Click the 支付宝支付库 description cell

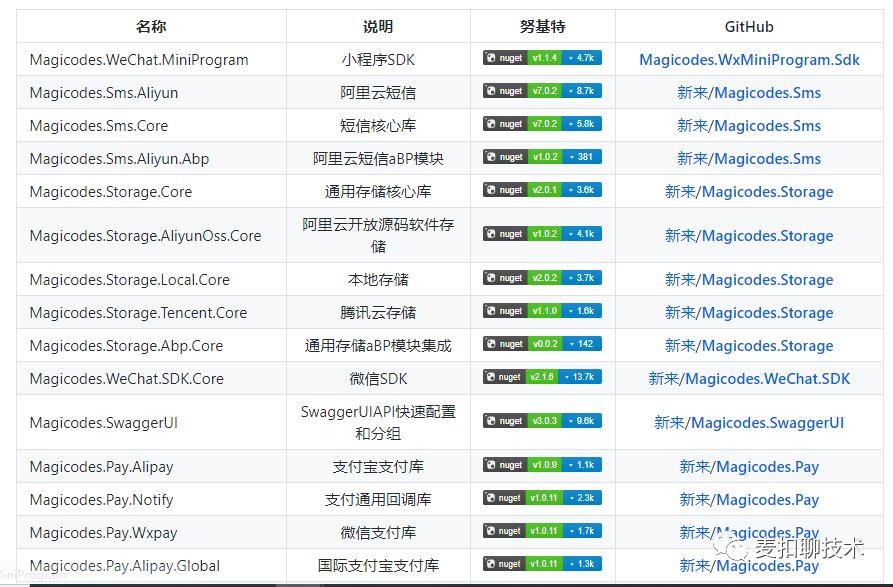tap(378, 466)
